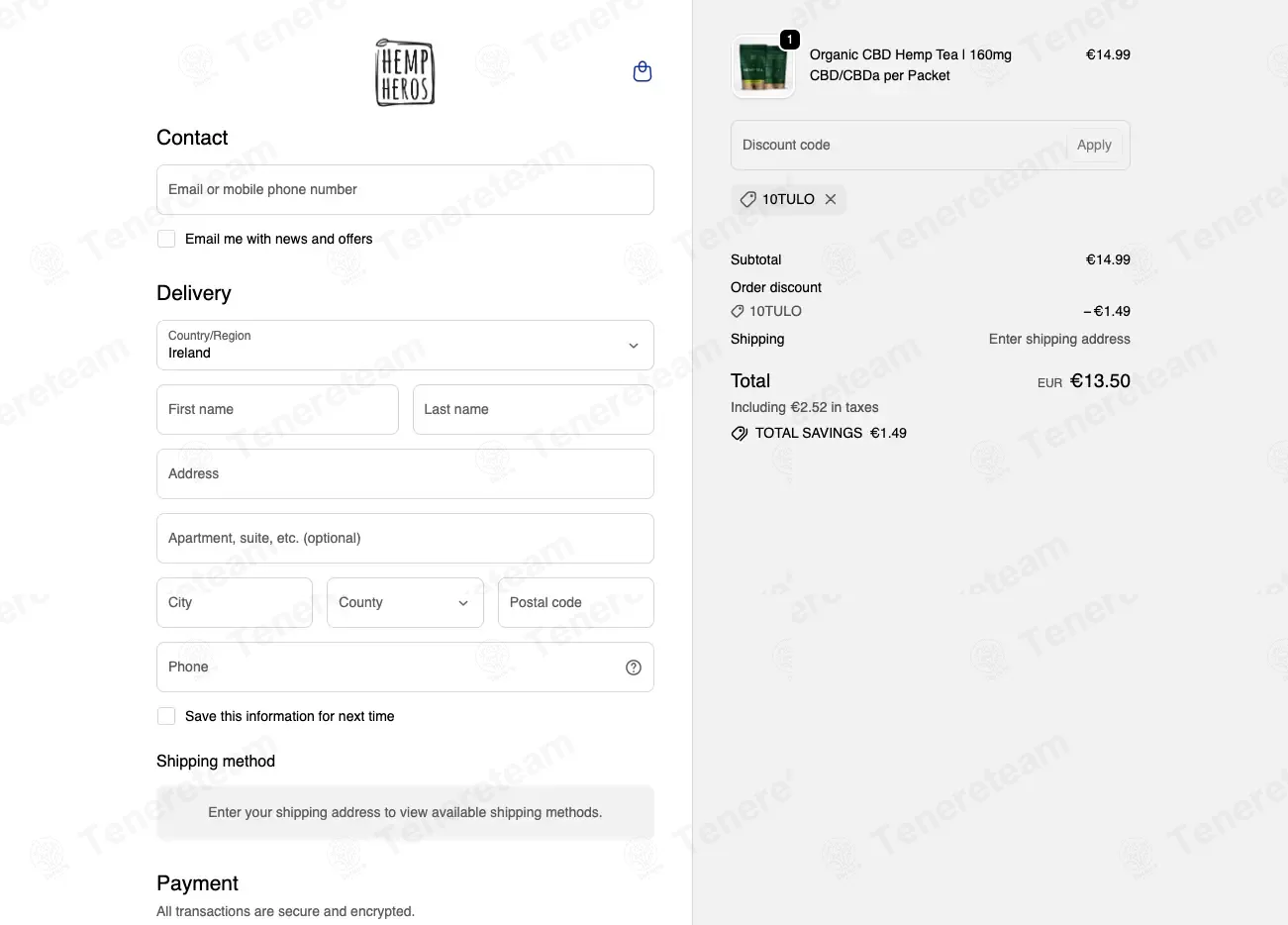Open the shopping bag cart icon
1288x925 pixels.
coord(643,71)
